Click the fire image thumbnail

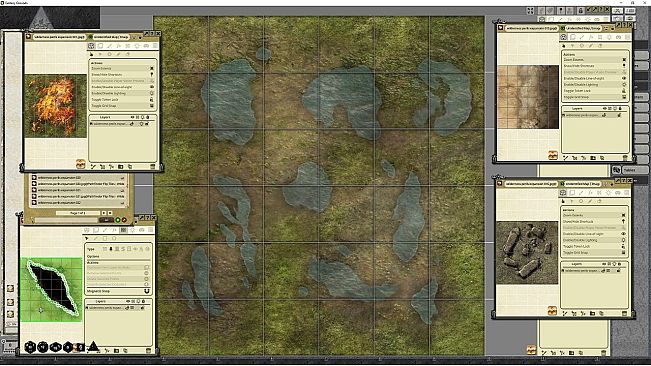coord(56,106)
